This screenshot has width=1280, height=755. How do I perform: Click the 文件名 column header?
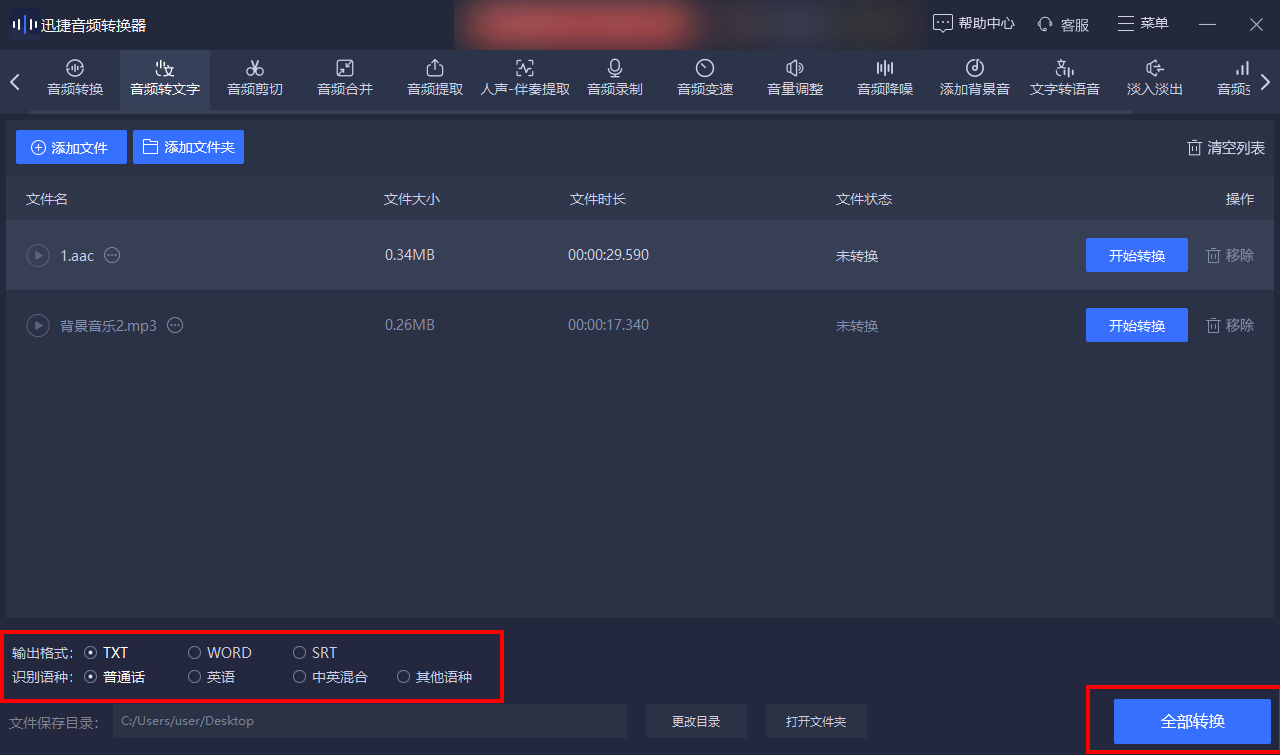coord(47,199)
